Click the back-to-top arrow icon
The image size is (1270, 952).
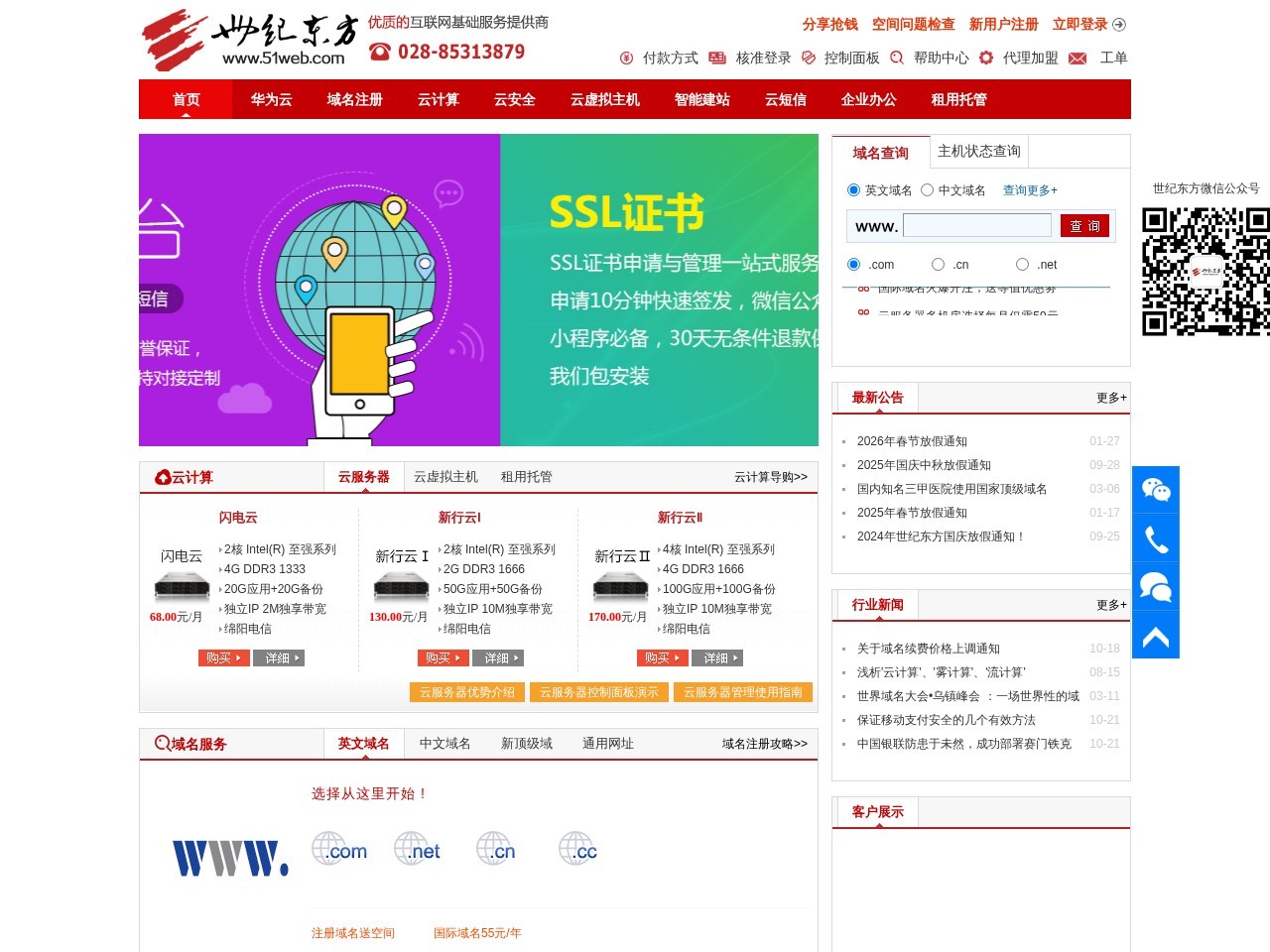pyautogui.click(x=1155, y=638)
